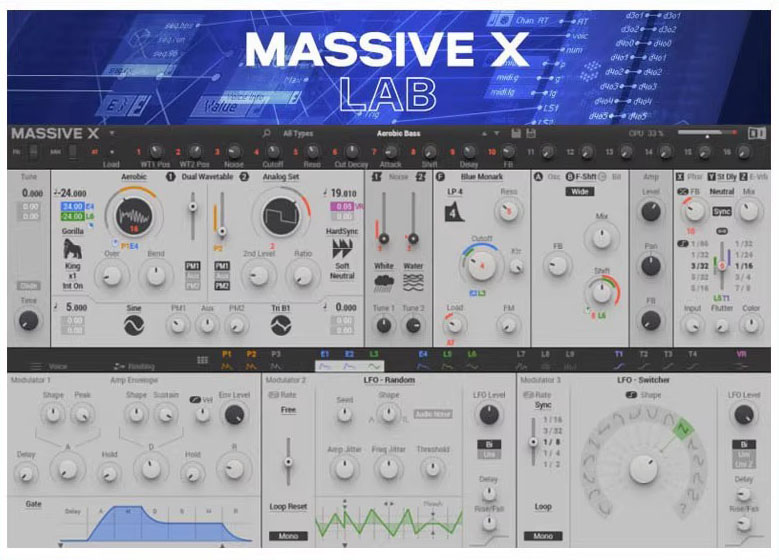
Task: Toggle Mono button under LFO Random
Action: 287,537
